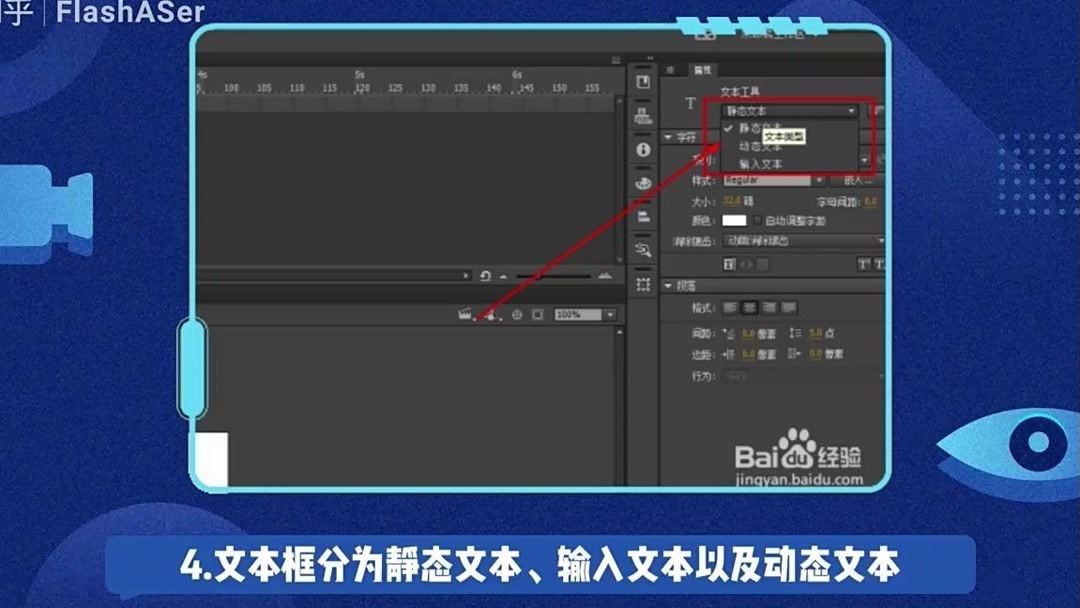Screen dimensions: 1080x608
Task: Click the info (i) icon in the right sidebar
Action: [x=643, y=148]
